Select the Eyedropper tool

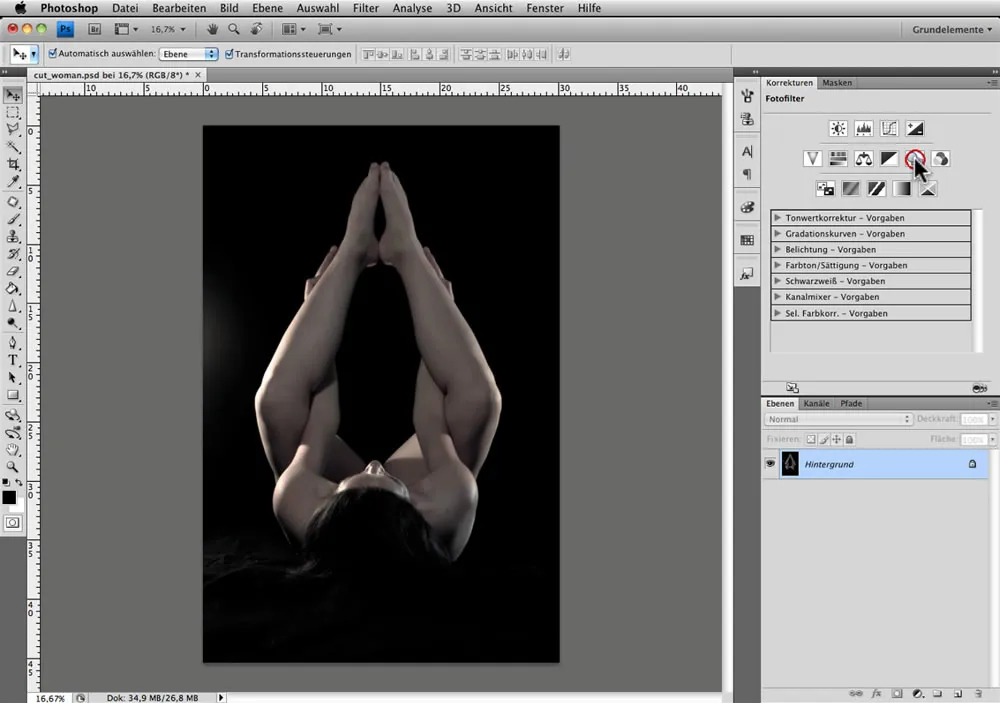click(x=13, y=182)
